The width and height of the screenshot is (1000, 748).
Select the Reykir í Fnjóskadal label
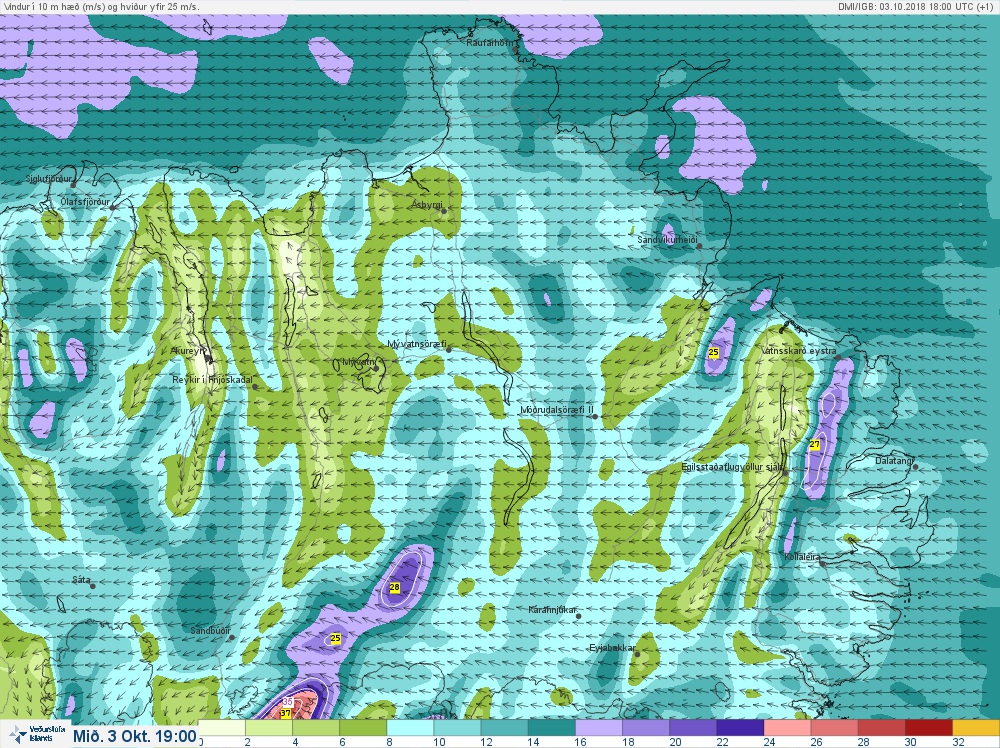click(x=212, y=380)
